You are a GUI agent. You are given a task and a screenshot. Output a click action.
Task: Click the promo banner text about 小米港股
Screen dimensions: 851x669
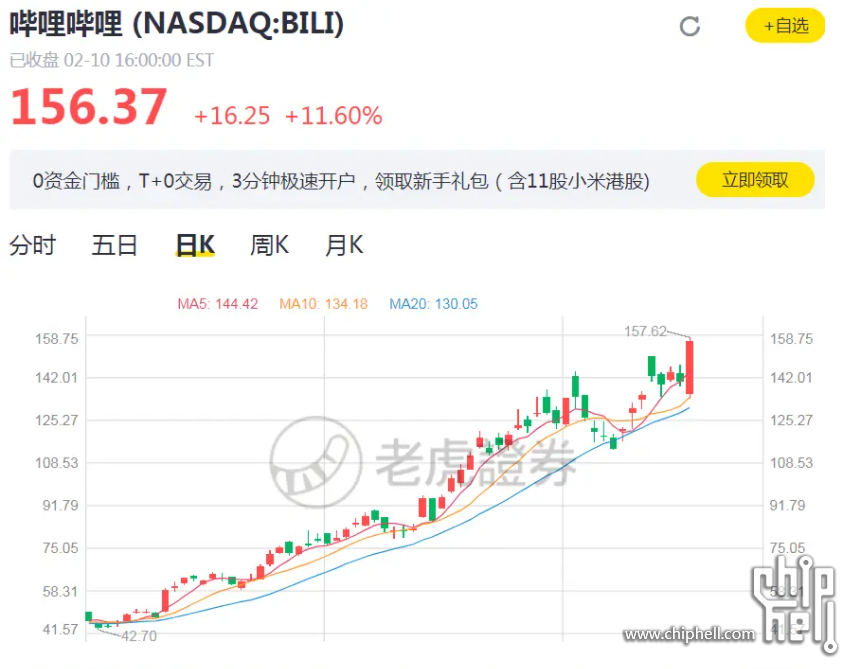coord(341,181)
